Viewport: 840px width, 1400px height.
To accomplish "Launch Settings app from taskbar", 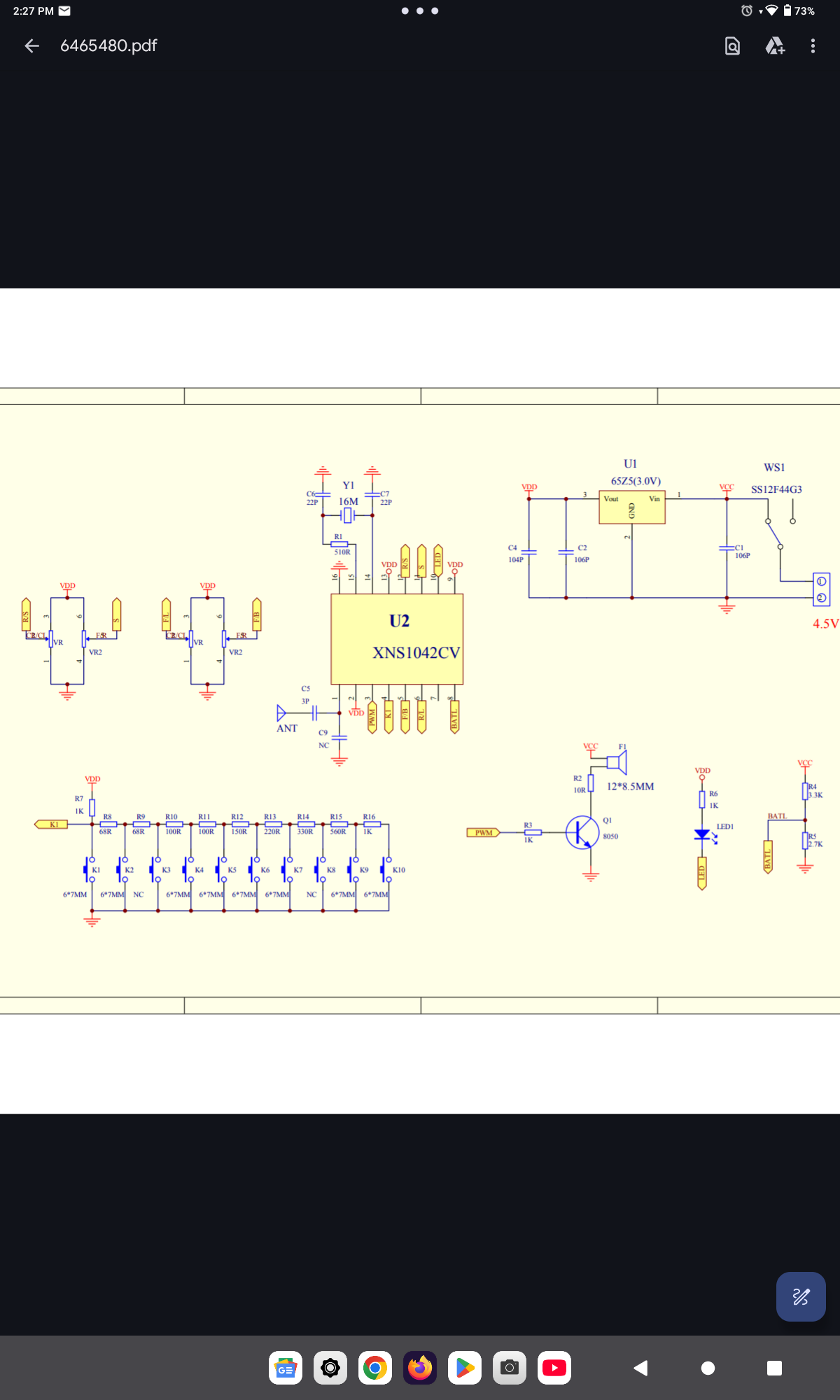I will coord(330,1368).
